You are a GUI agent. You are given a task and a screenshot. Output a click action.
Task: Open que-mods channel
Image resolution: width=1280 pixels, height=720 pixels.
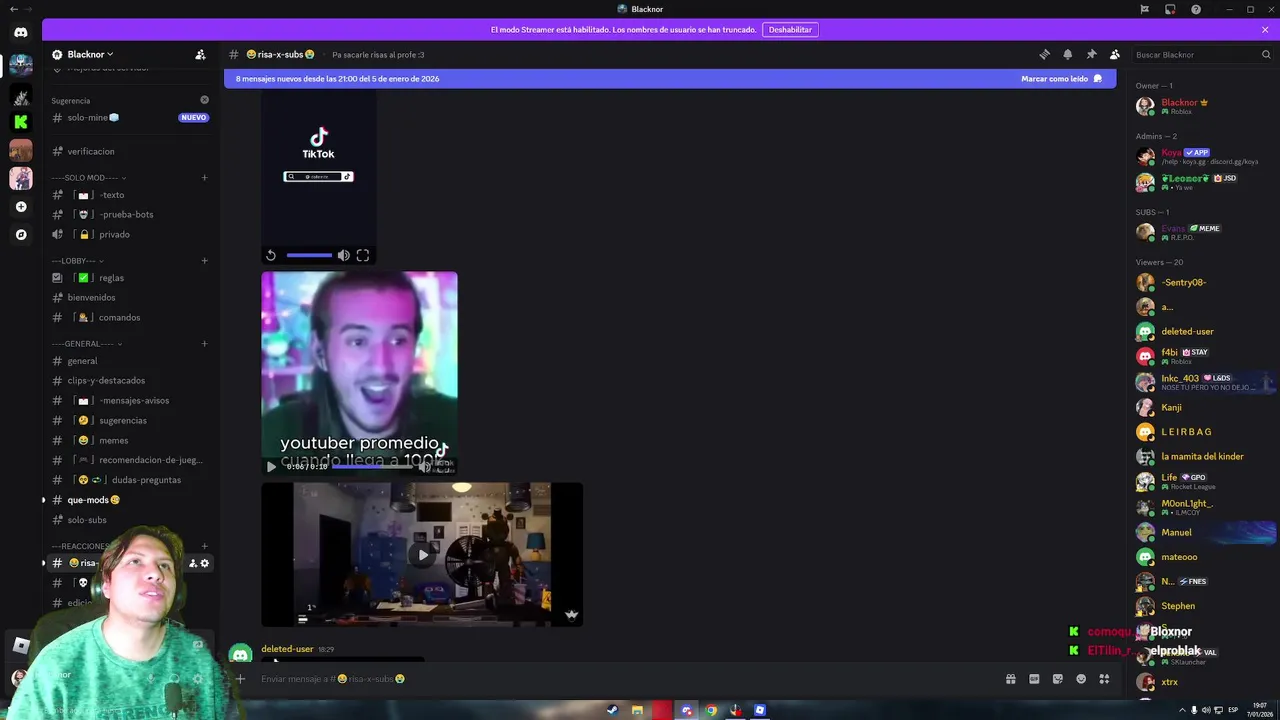coord(130,500)
